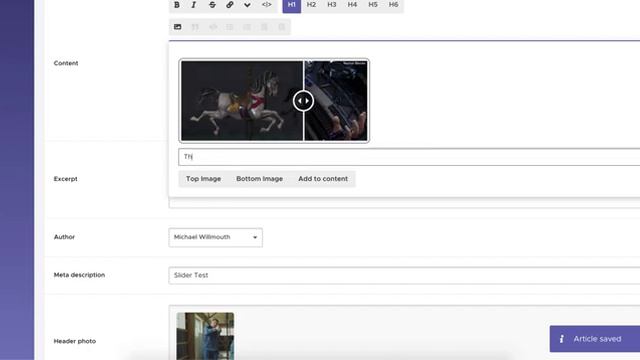The height and width of the screenshot is (360, 640).
Task: Click the Content label
Action: coord(66,63)
